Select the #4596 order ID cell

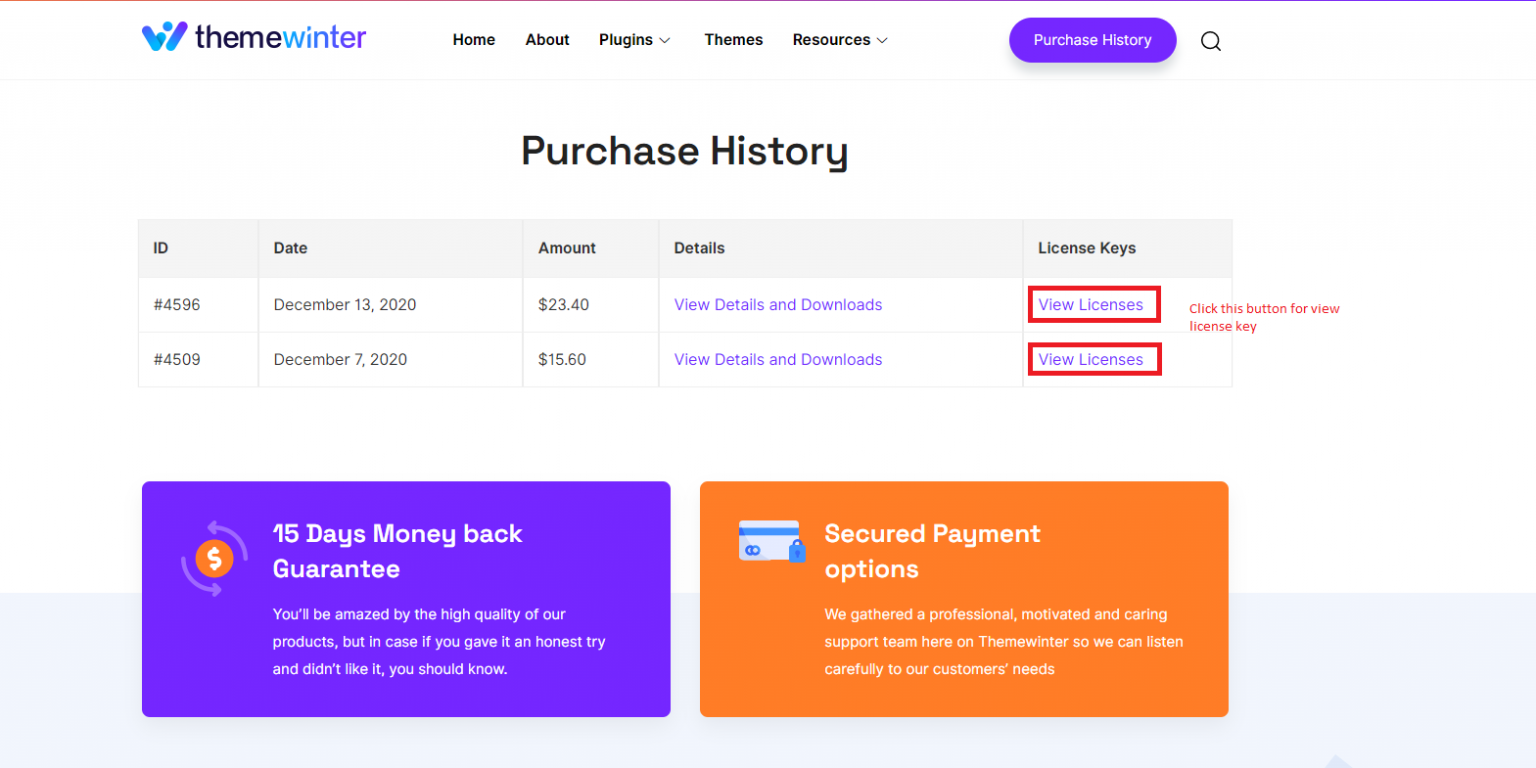point(177,305)
